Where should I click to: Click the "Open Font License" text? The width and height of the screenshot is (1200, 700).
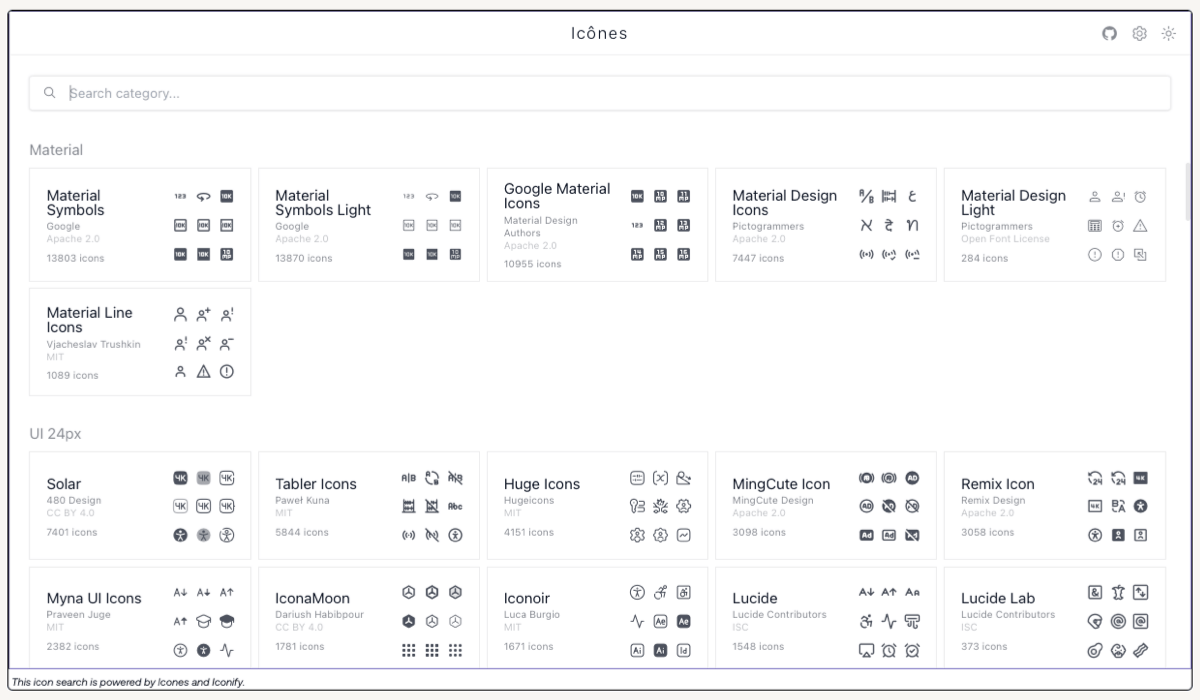pyautogui.click(x=1005, y=239)
